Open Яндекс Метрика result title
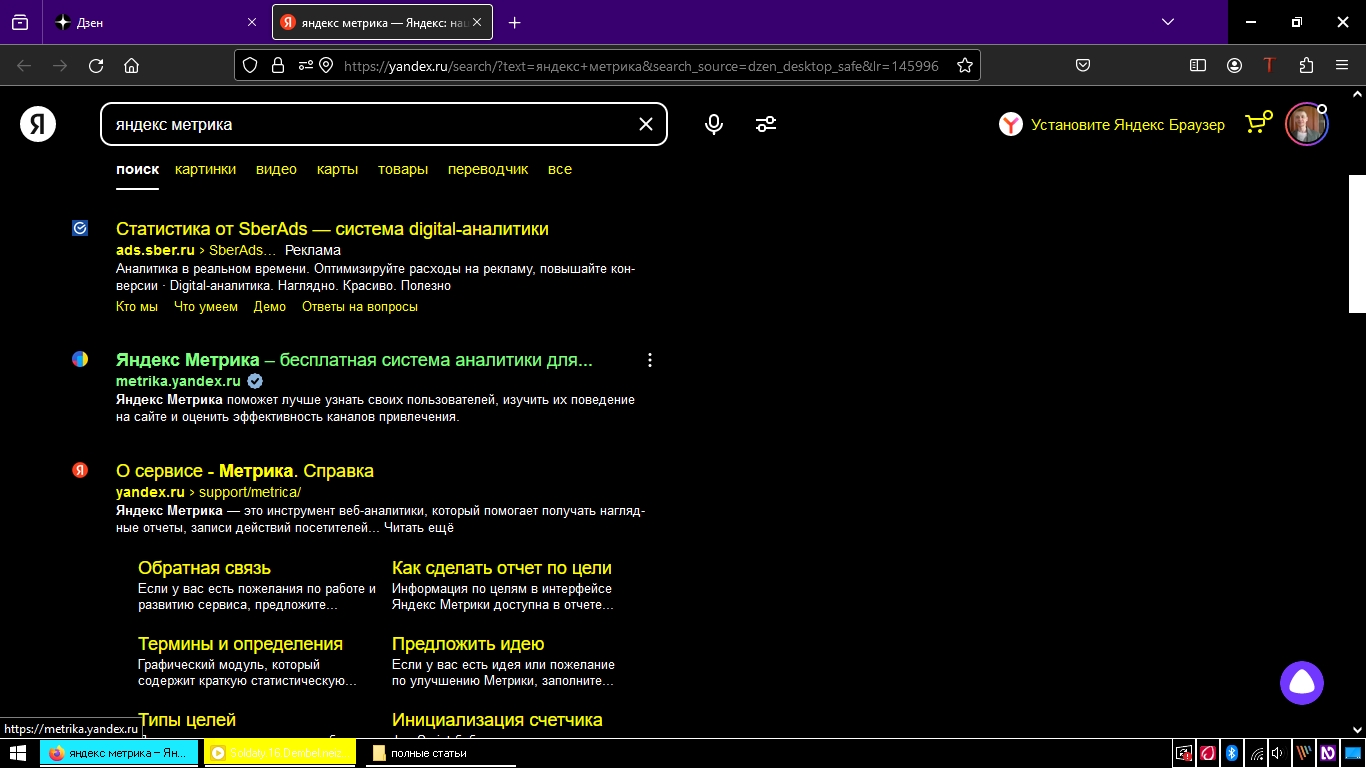Viewport: 1366px width, 768px height. tap(354, 360)
